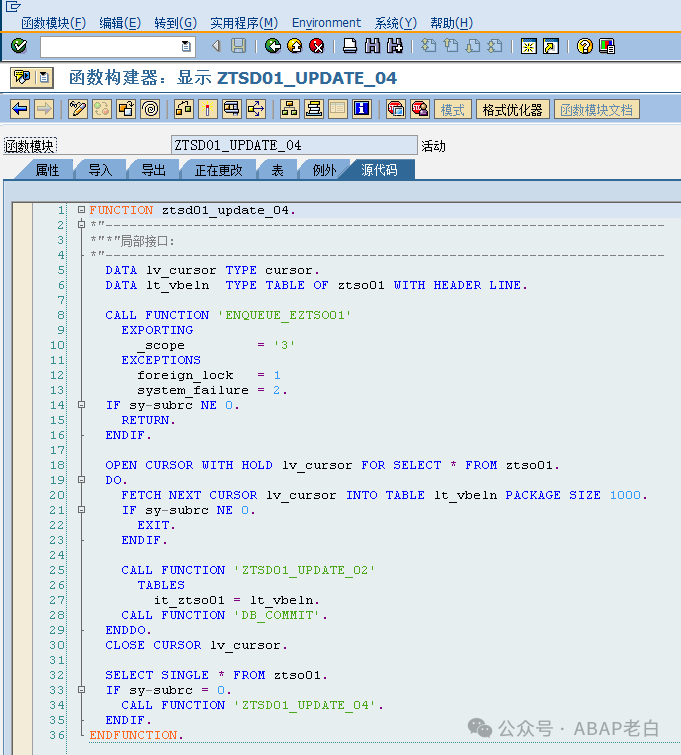Open the 函数模块(F) menu
Screen dimensions: 681x755
[x=53, y=23]
